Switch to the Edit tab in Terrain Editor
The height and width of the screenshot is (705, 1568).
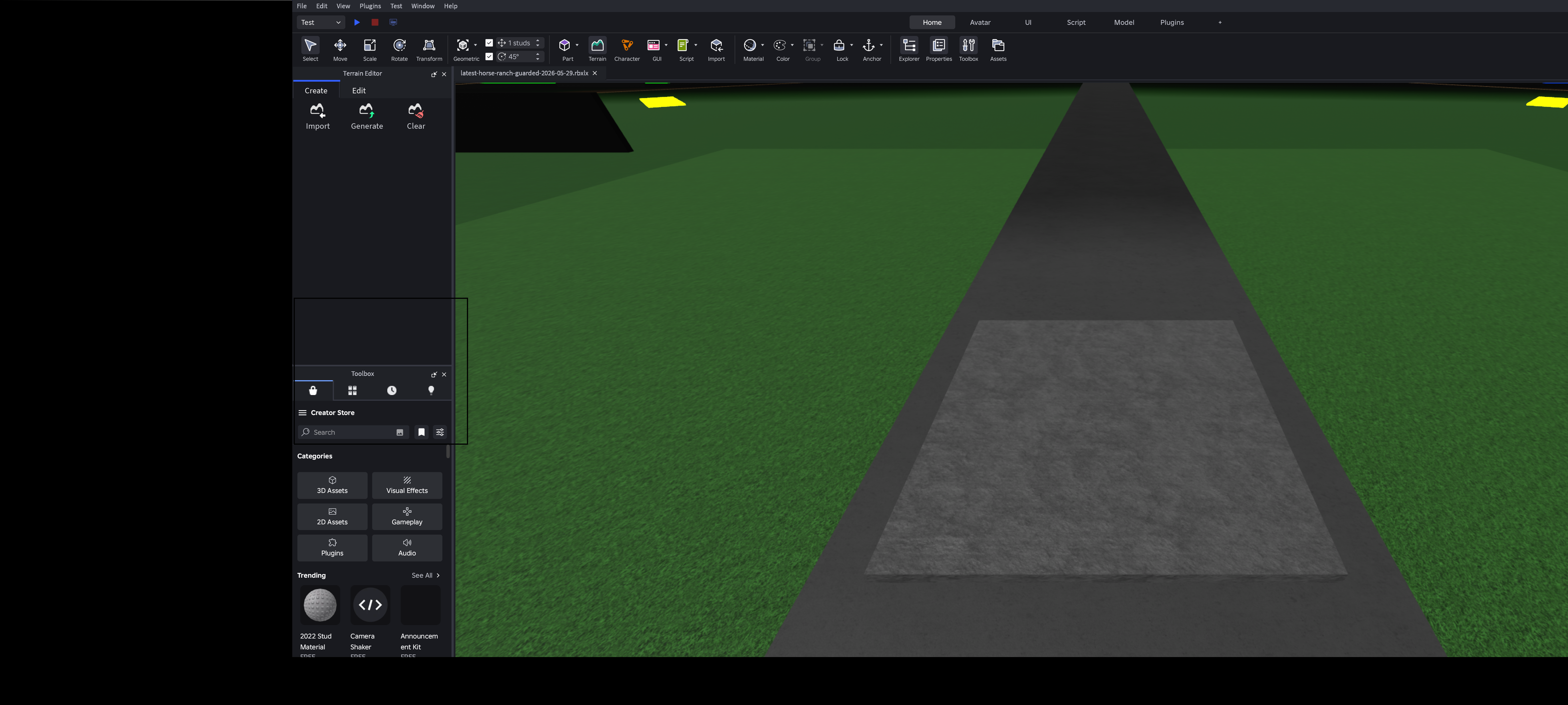pyautogui.click(x=359, y=91)
